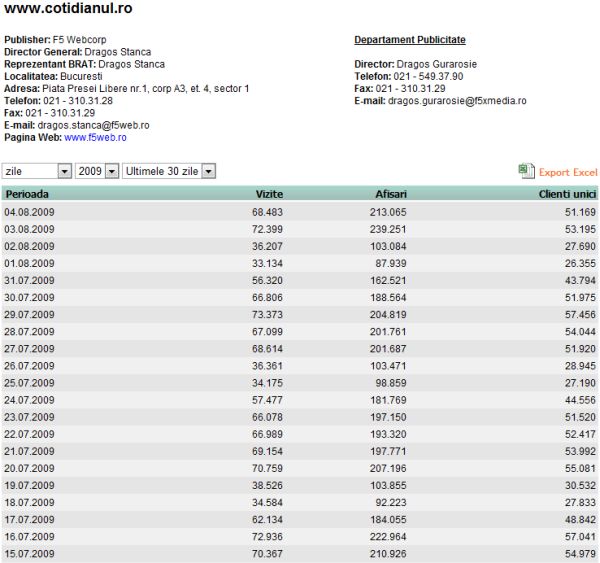Open the 'Ultimele 30 zile' dropdown
Image resolution: width=600 pixels, height=563 pixels.
[169, 171]
